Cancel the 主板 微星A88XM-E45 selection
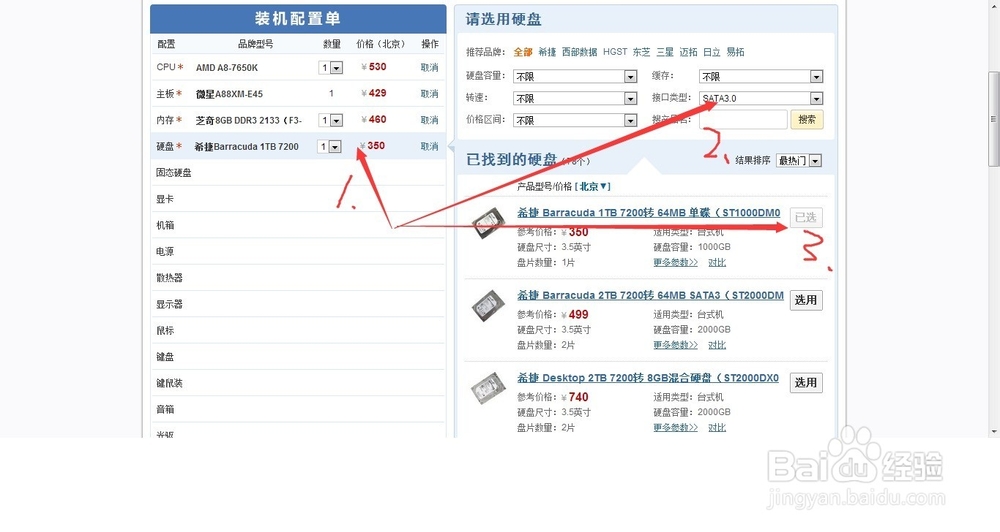Viewport: 1000px width, 532px height. [x=429, y=94]
